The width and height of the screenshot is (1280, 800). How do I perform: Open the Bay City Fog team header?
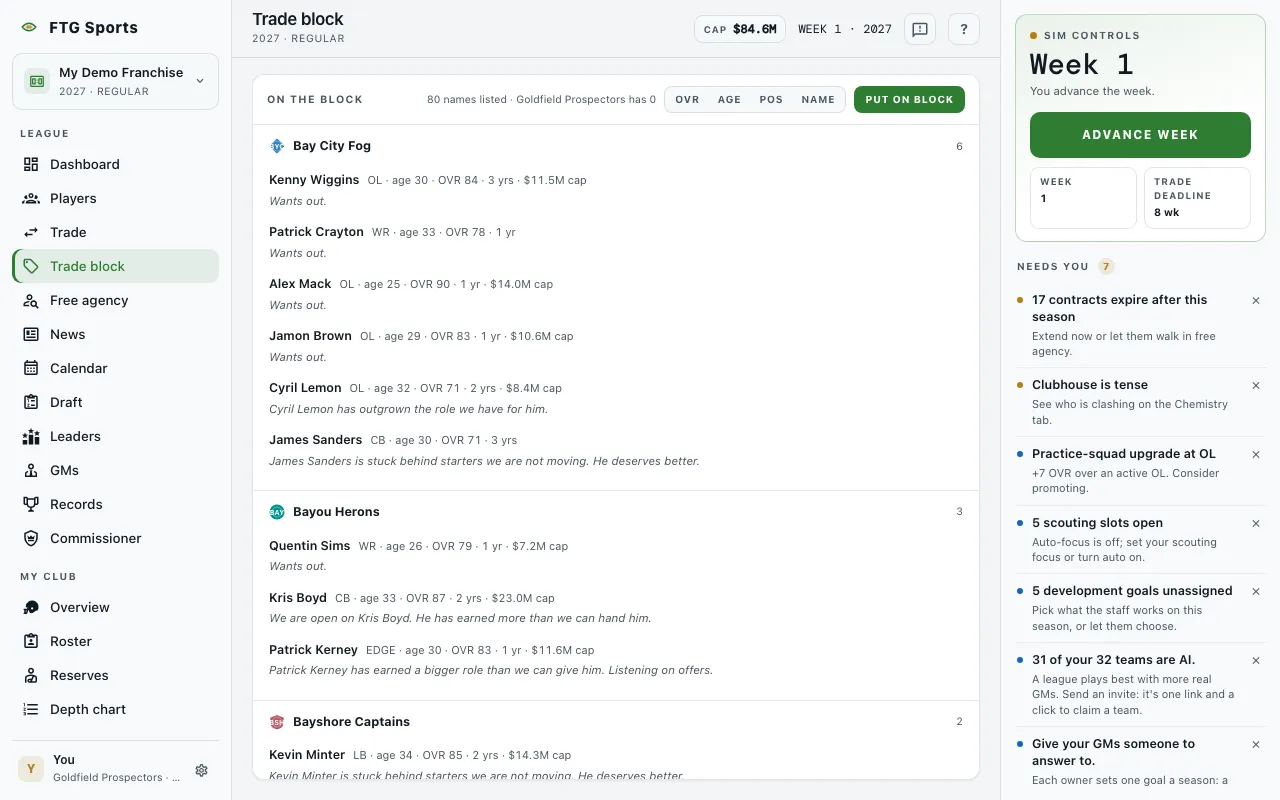pyautogui.click(x=616, y=146)
